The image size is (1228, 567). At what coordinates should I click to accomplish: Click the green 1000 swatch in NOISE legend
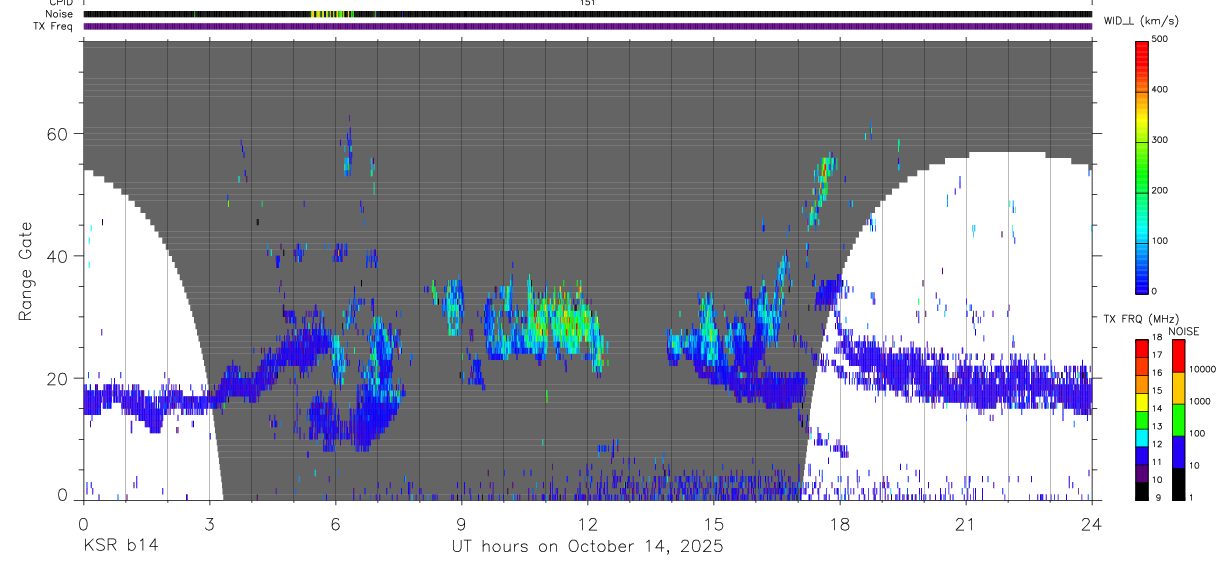[x=1178, y=419]
